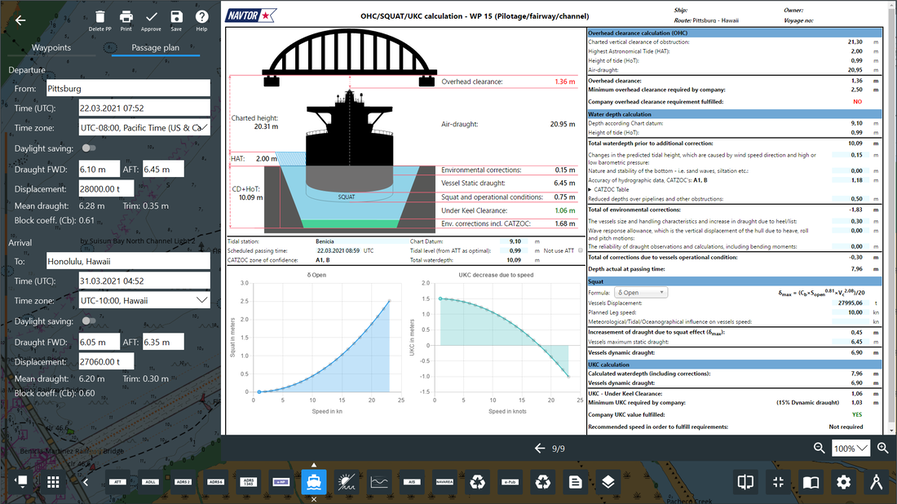The width and height of the screenshot is (897, 504).
Task: Click the NAVTOR logo in the report header
Action: (251, 15)
